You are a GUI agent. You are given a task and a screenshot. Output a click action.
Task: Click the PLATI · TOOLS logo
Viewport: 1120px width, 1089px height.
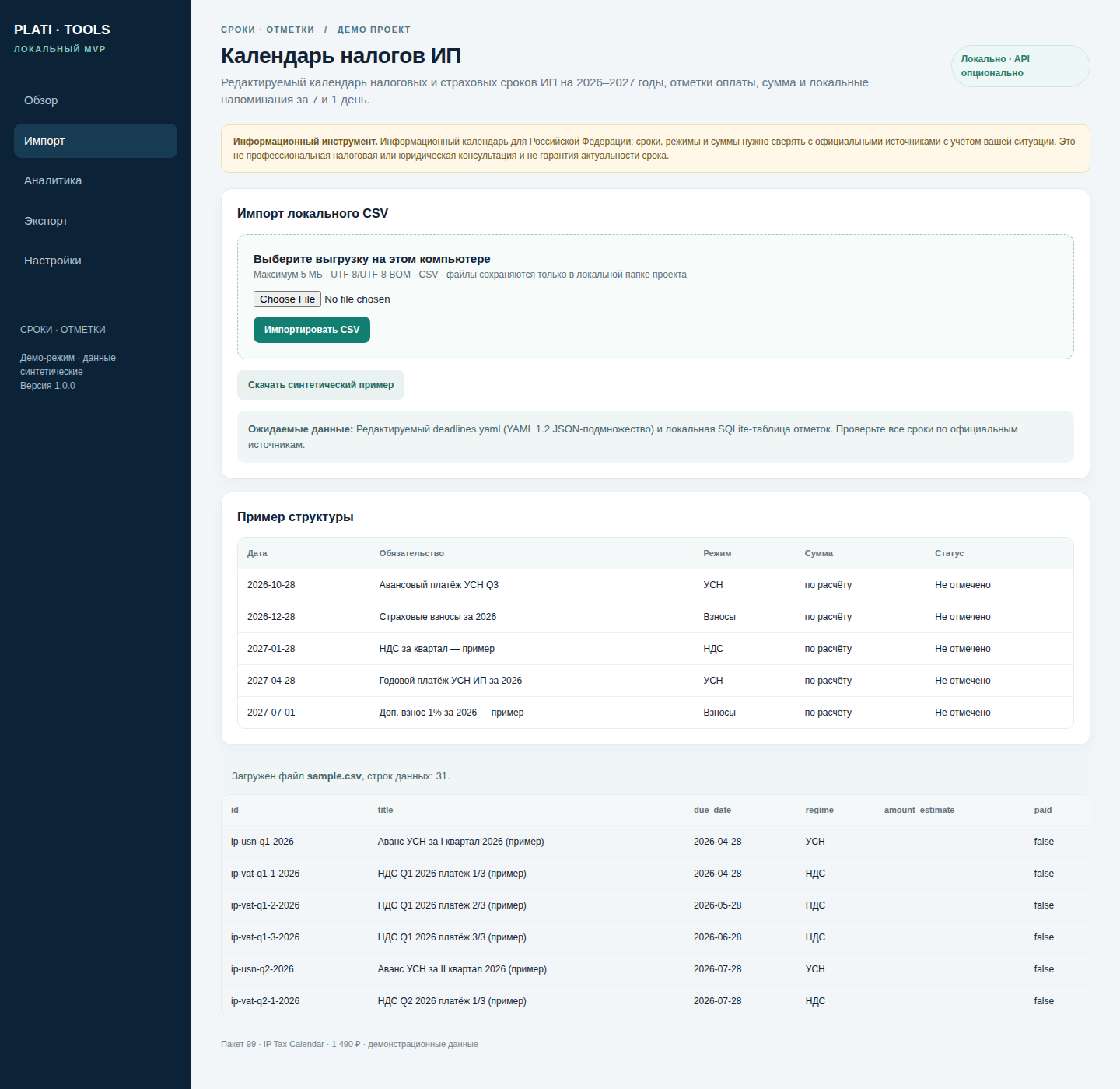click(x=62, y=30)
